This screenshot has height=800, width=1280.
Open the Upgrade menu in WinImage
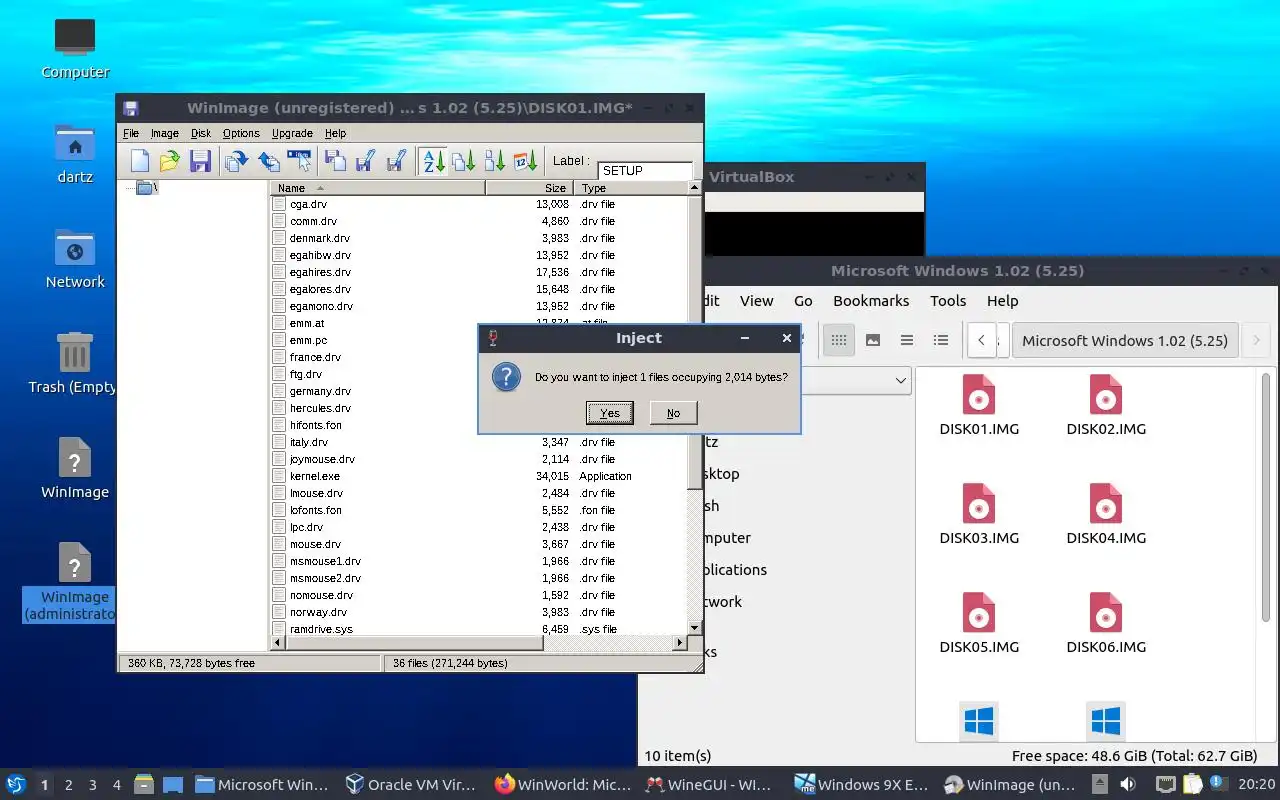tap(292, 133)
